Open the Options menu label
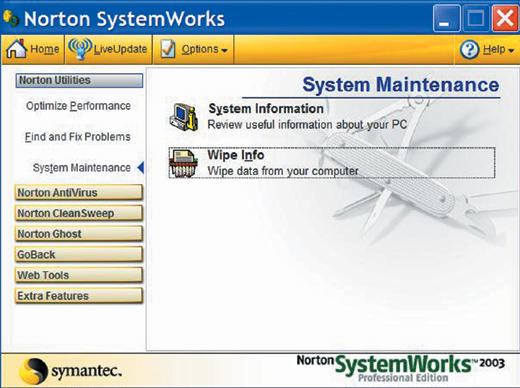The height and width of the screenshot is (388, 520). click(x=200, y=49)
